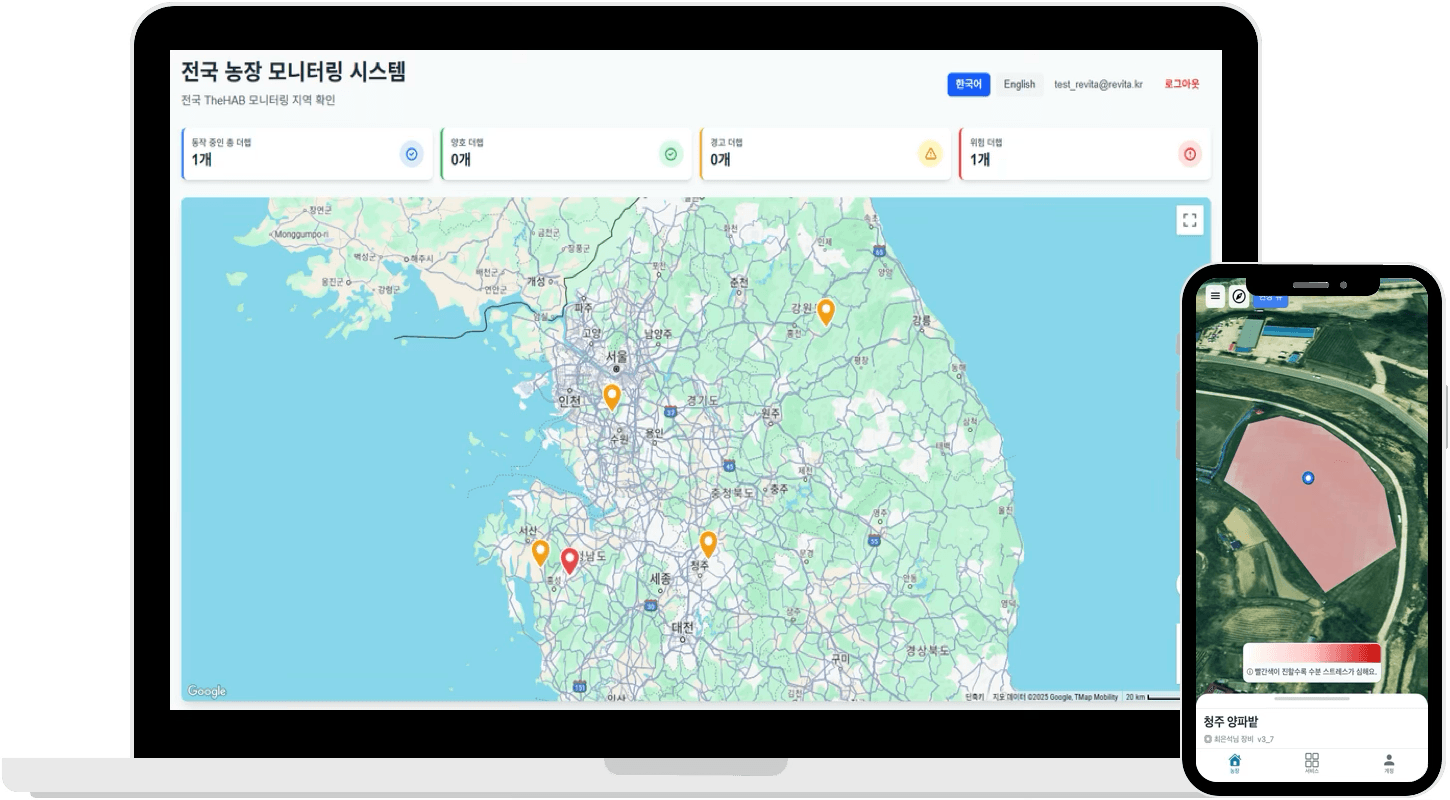Tap the compass icon on phone map

1238,296
